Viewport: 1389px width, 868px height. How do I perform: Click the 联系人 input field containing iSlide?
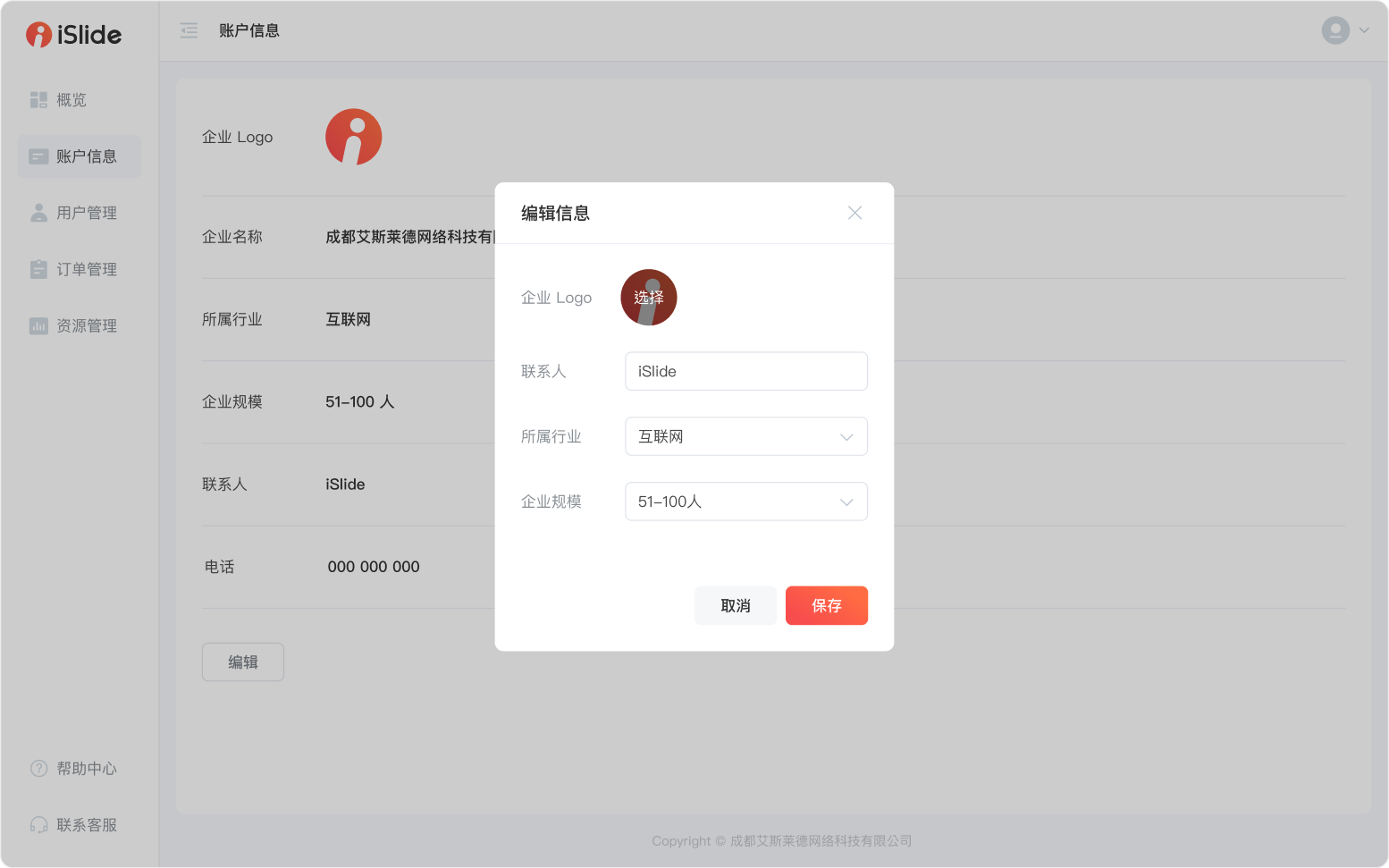(x=745, y=371)
